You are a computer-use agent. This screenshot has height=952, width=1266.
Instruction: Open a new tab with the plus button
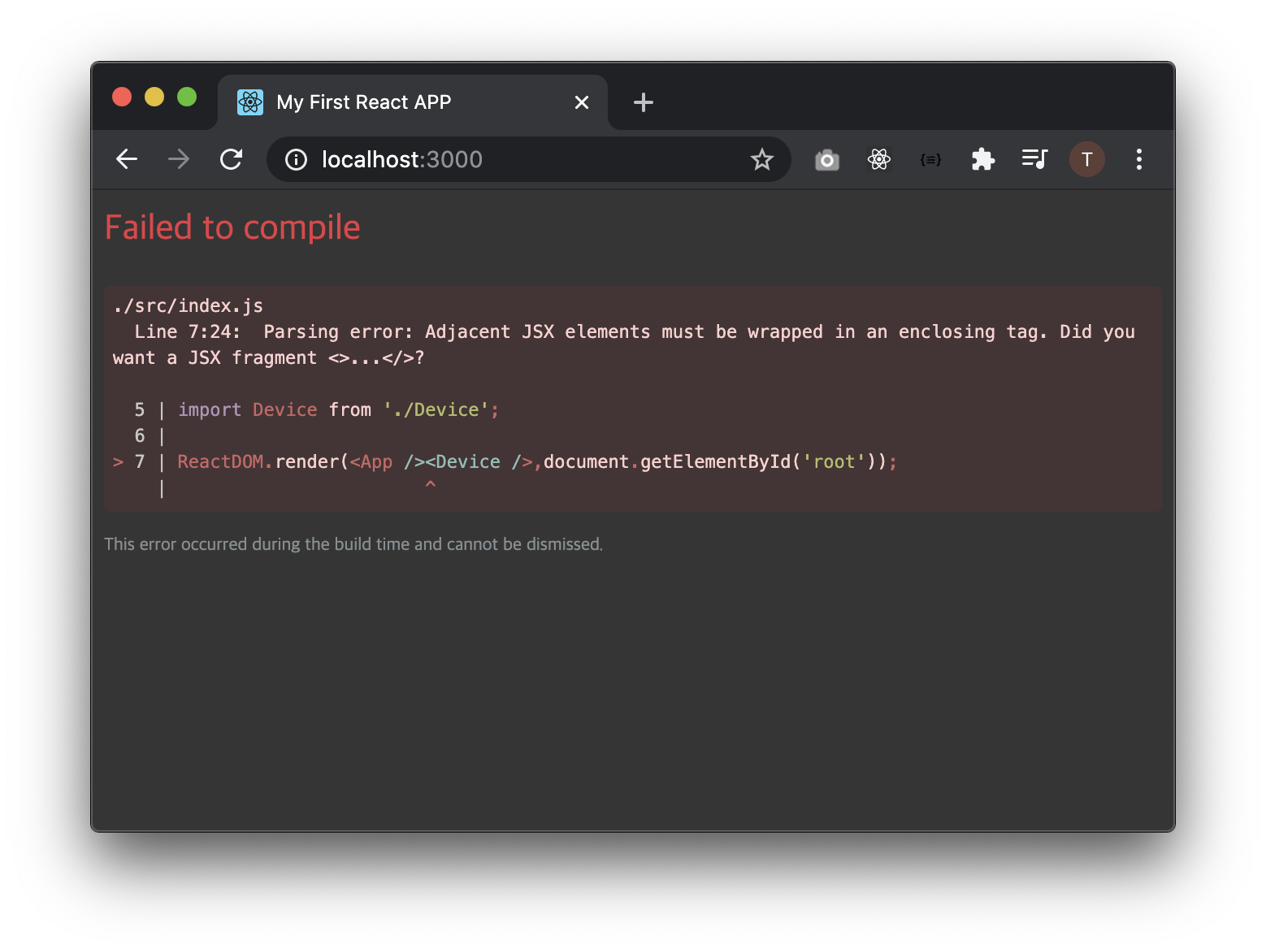pos(644,102)
